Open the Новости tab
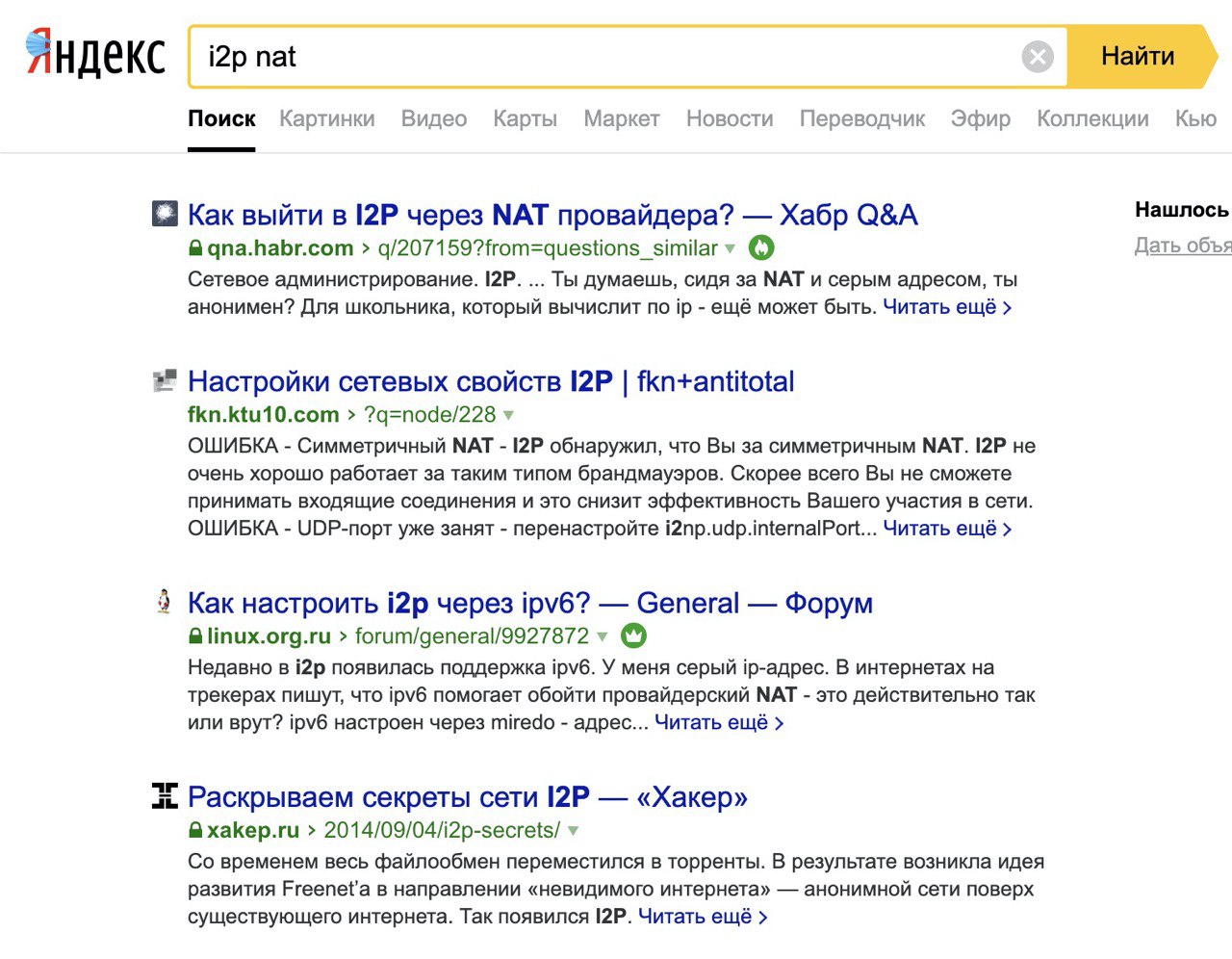 click(730, 118)
